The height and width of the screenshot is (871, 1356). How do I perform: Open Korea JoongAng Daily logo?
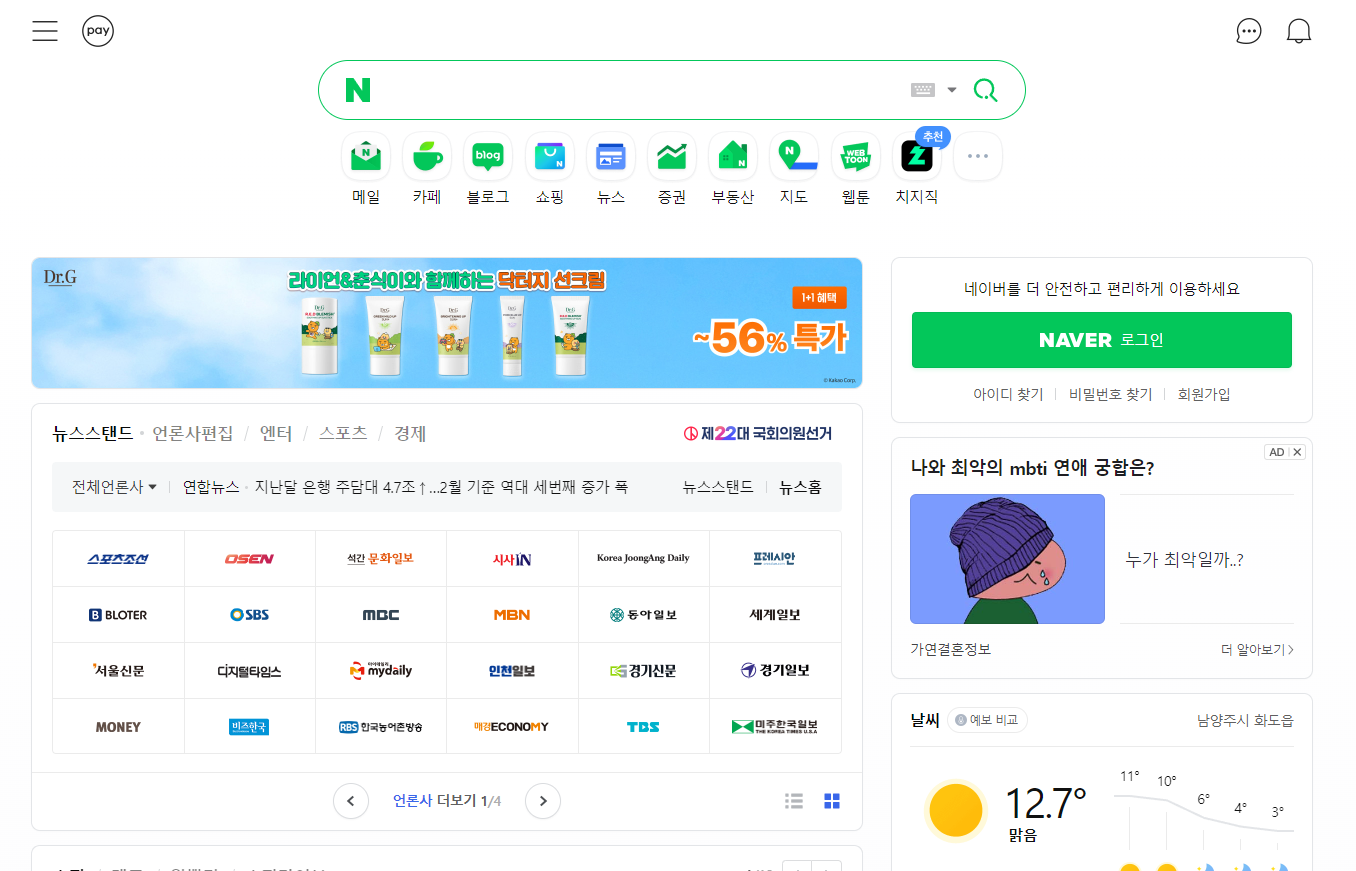tap(643, 558)
